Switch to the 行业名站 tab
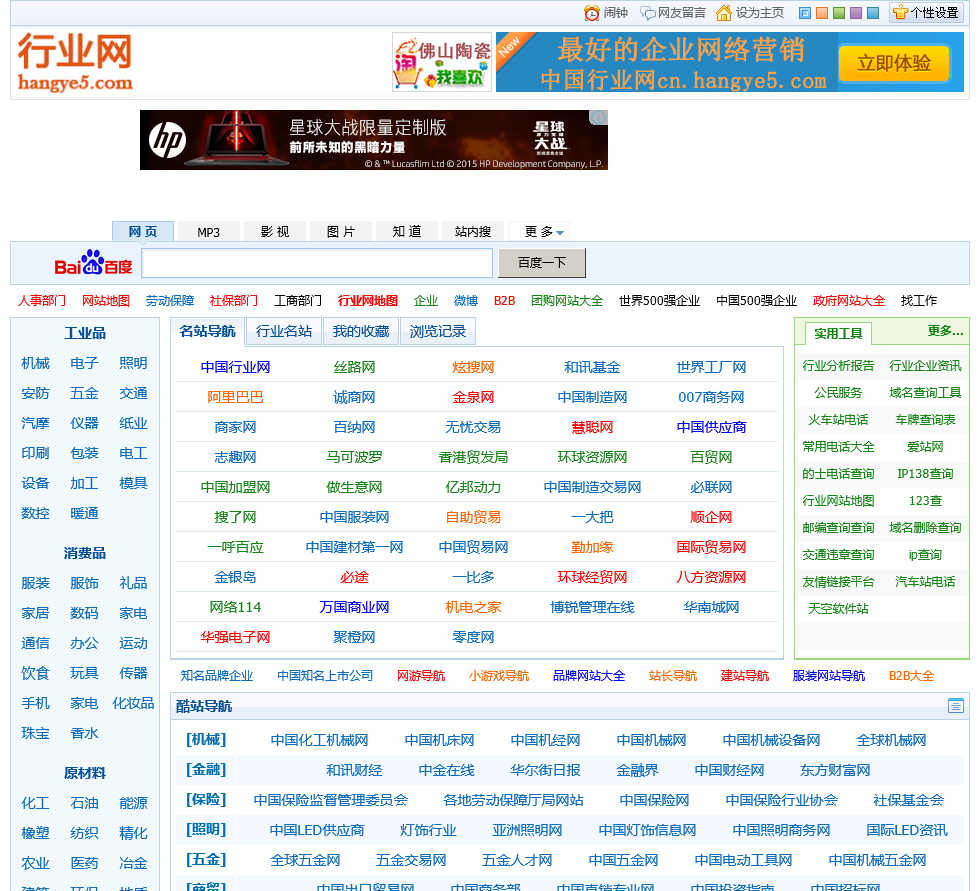The height and width of the screenshot is (891, 980). (x=284, y=331)
